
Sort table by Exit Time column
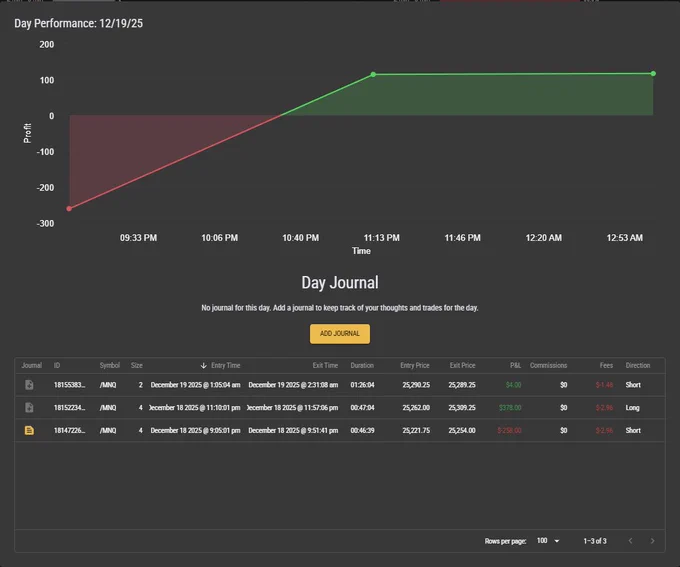tap(325, 365)
